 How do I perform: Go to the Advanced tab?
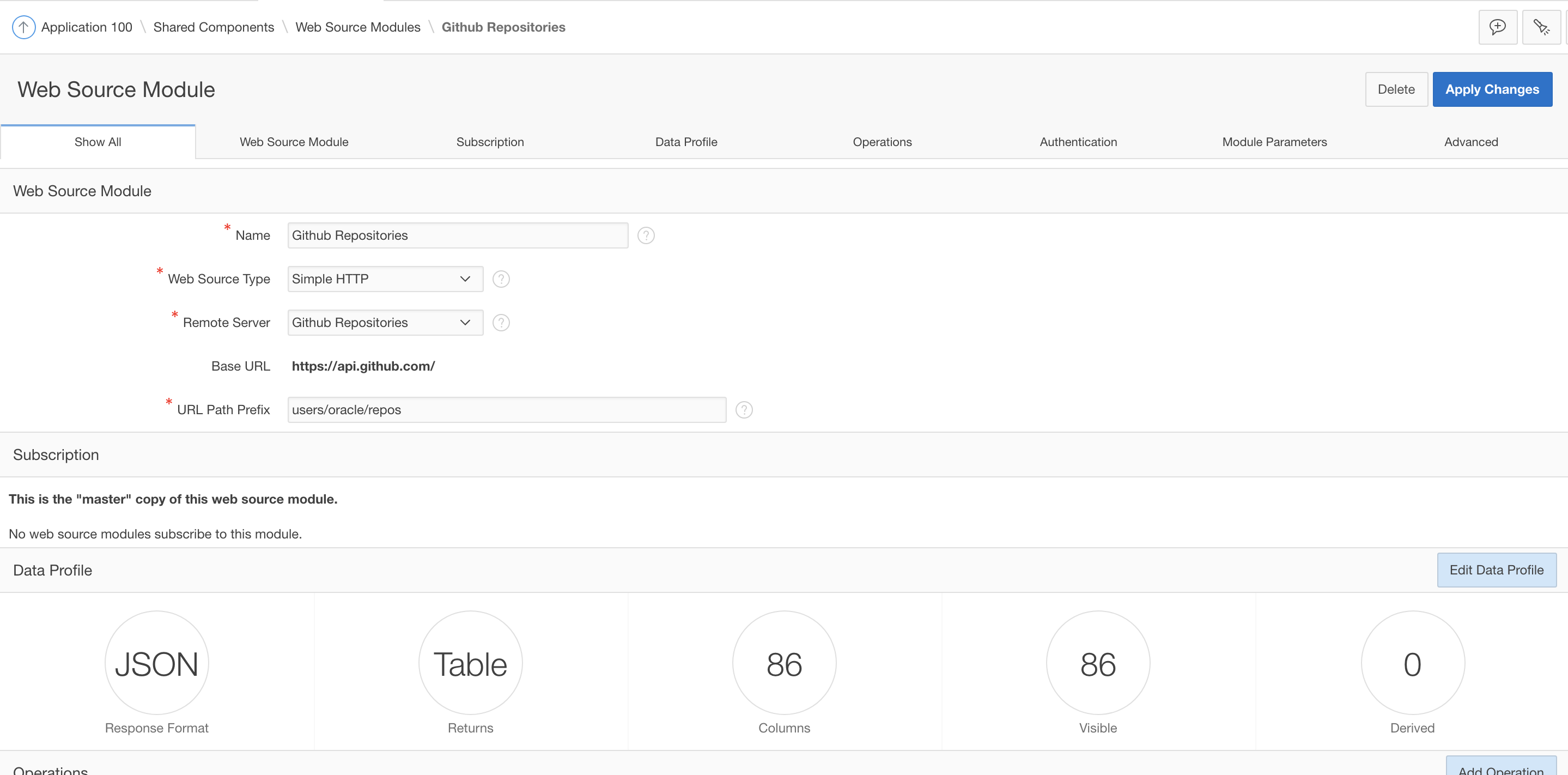tap(1470, 142)
